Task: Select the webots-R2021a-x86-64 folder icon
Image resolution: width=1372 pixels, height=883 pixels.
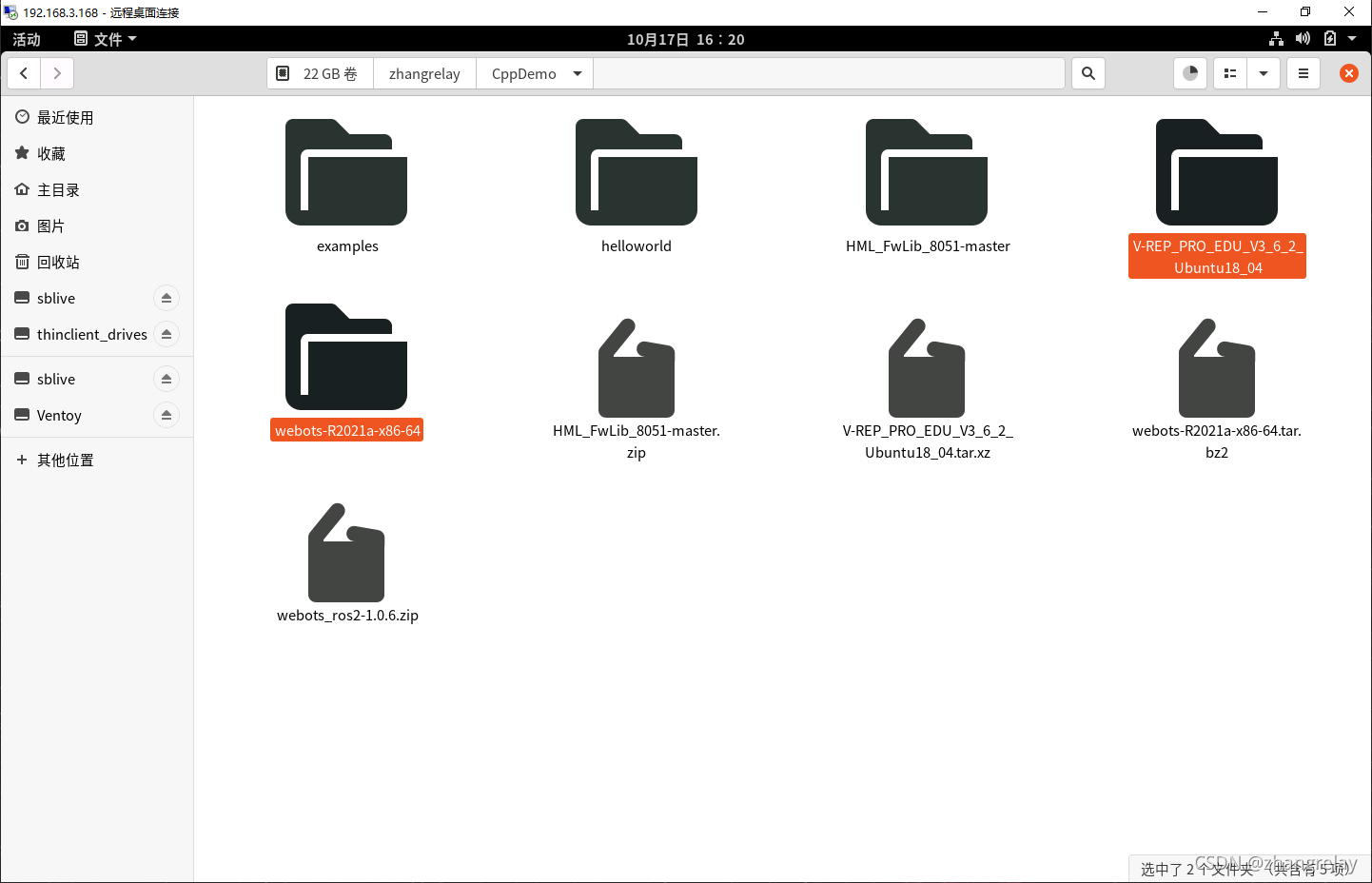Action: pos(346,357)
